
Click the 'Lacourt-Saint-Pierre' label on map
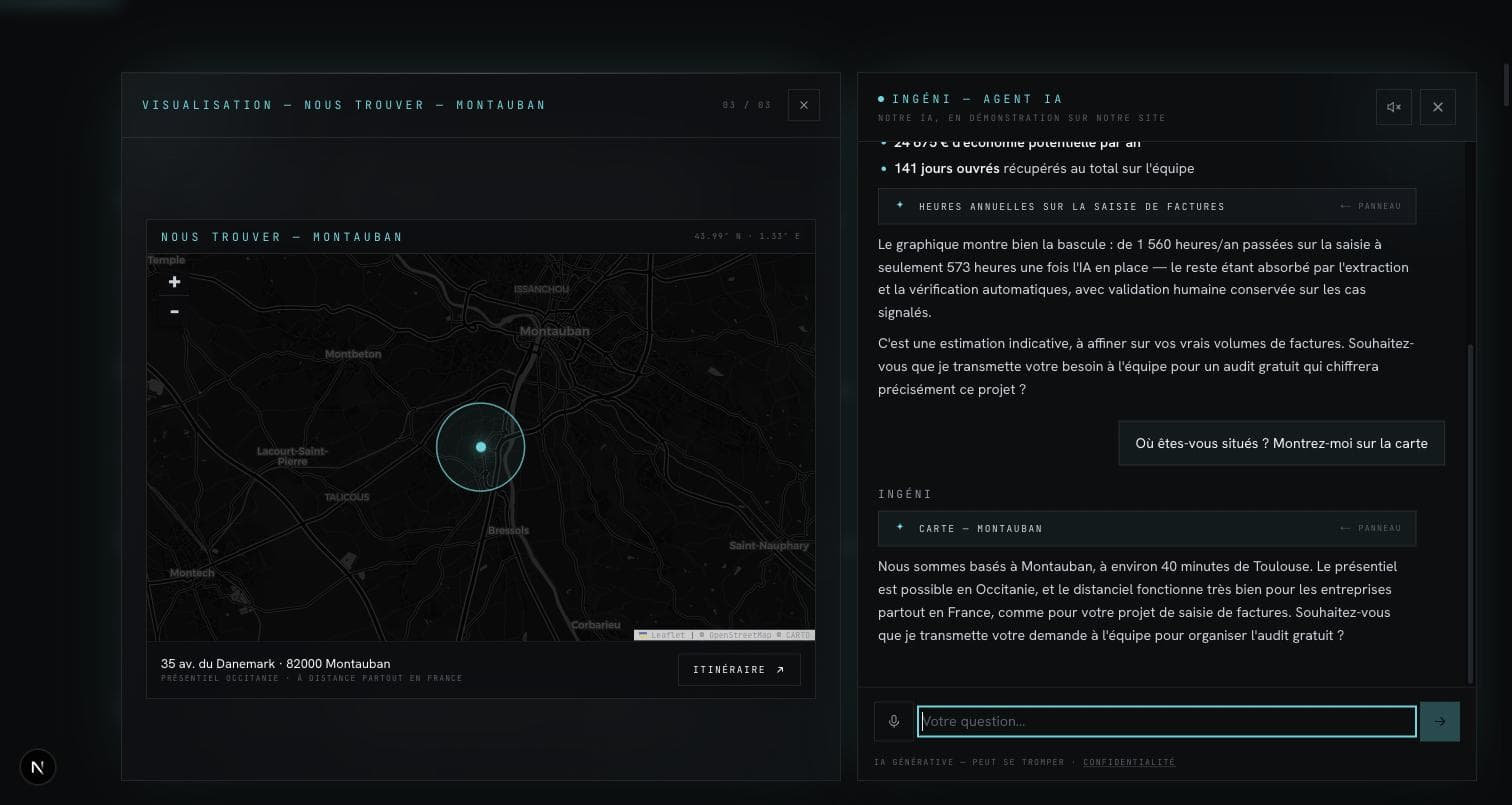pyautogui.click(x=292, y=457)
